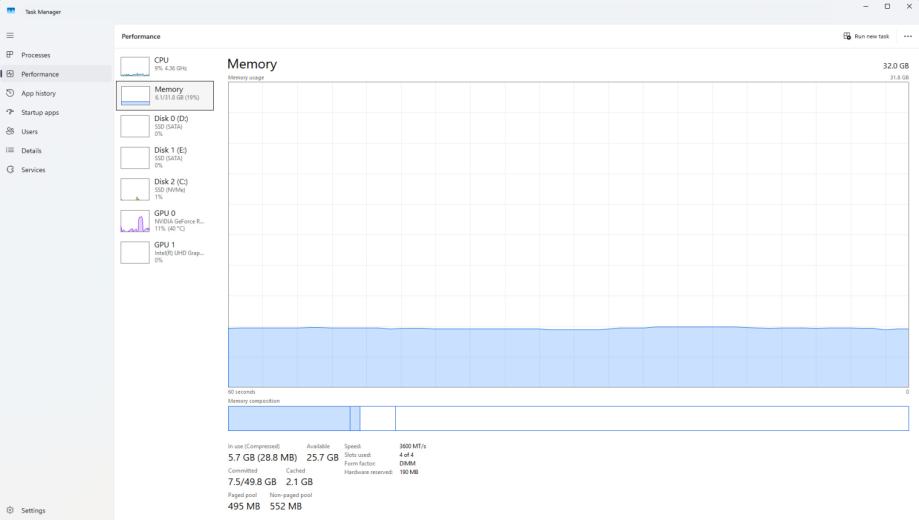Select Disk 2 (C:) graph thumbnail
Viewport: 919px width, 520px height.
coord(135,189)
